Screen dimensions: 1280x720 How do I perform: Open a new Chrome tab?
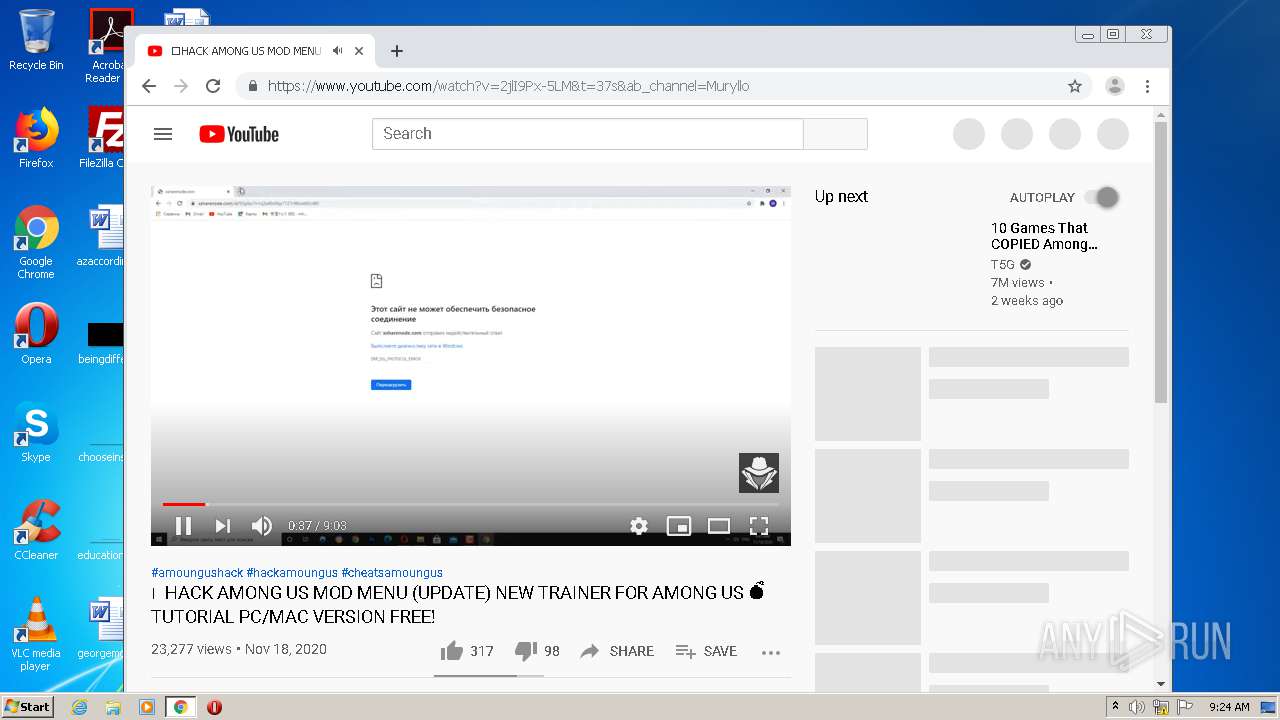tap(397, 51)
